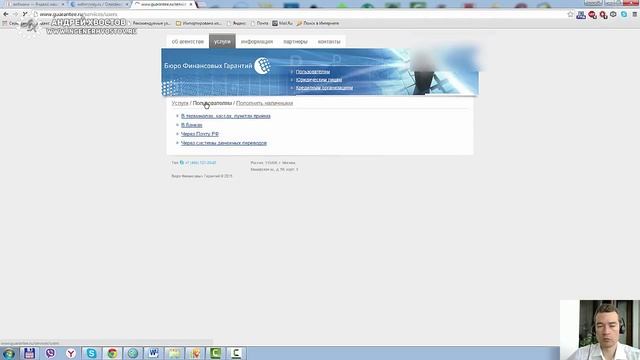Click the first red extension icon with badge
Image resolution: width=640 pixels, height=360 pixels.
(592, 15)
